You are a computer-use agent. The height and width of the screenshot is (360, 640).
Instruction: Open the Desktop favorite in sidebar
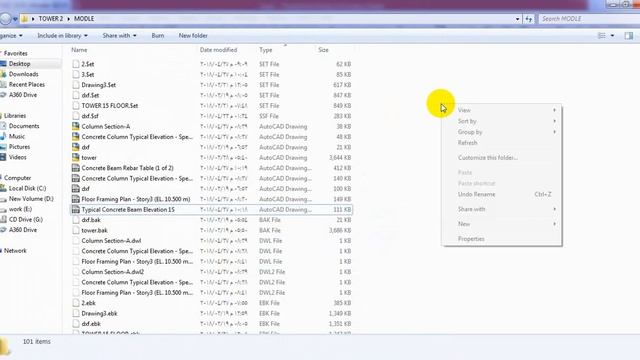point(20,64)
